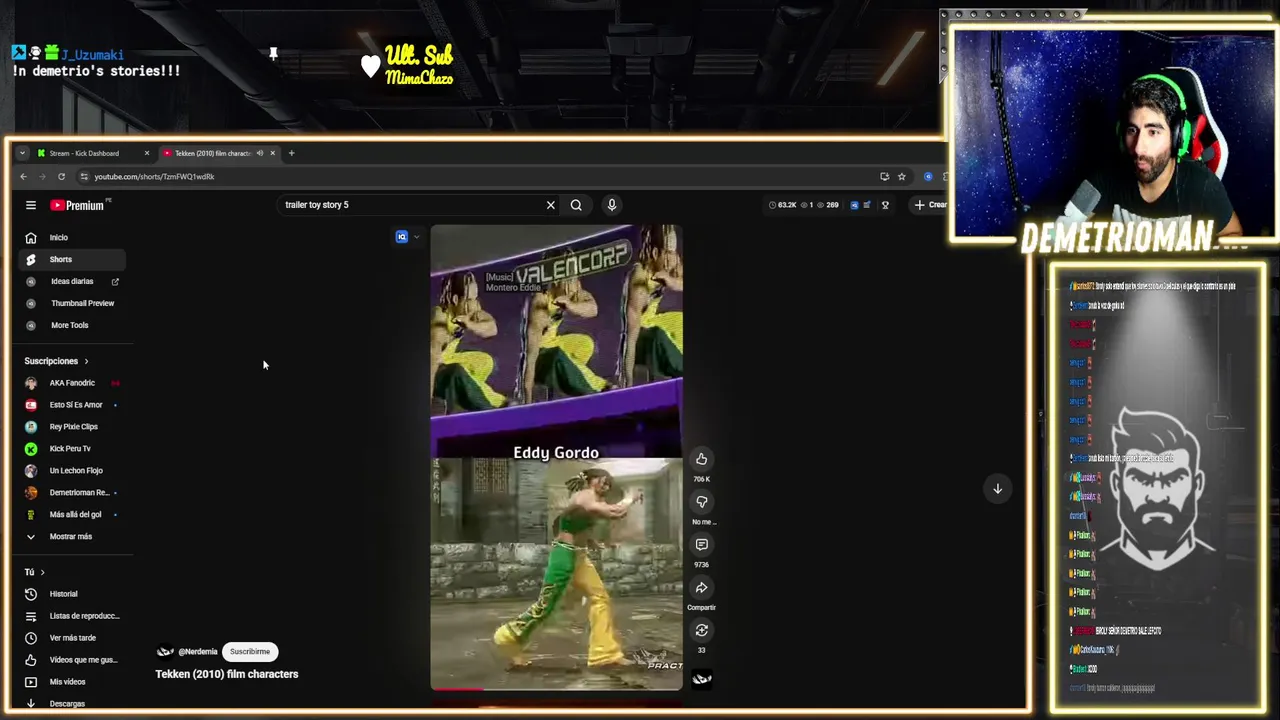Open Mis videos in the sidebar
1280x720 pixels.
click(71, 682)
